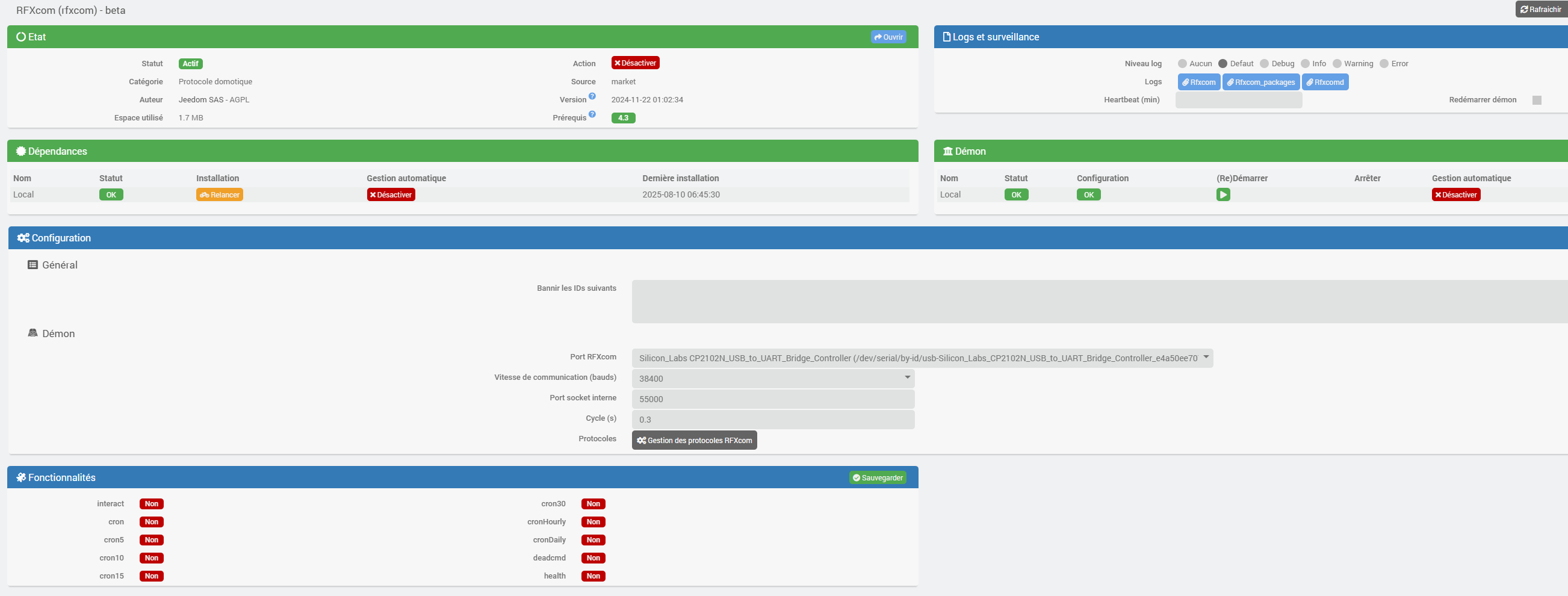This screenshot has width=1568, height=596.
Task: Select the Aucun log level
Action: click(1182, 64)
